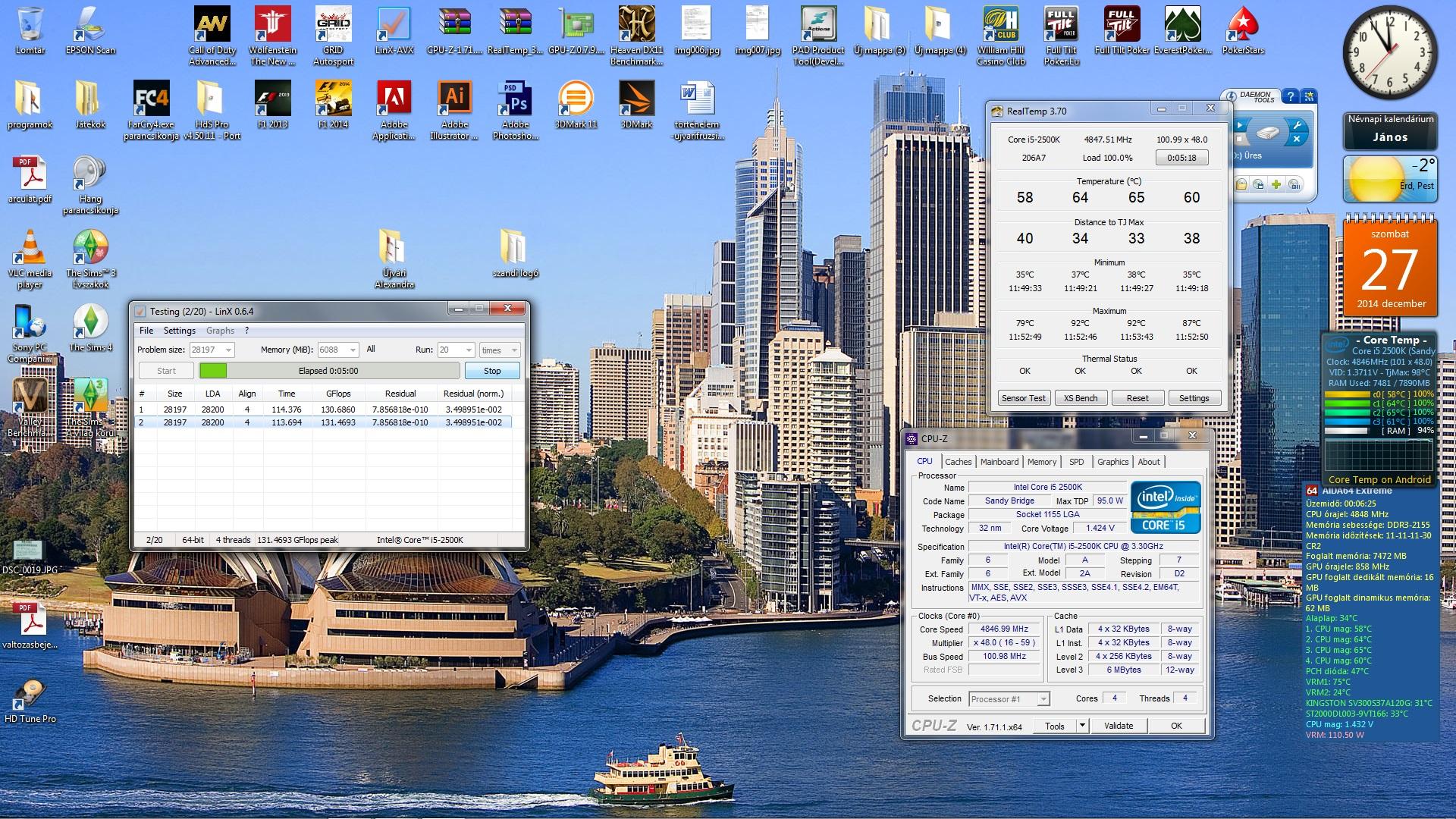The height and width of the screenshot is (819, 1456).
Task: Open CPU-Z Processor #1 selection dropdown
Action: click(1043, 699)
